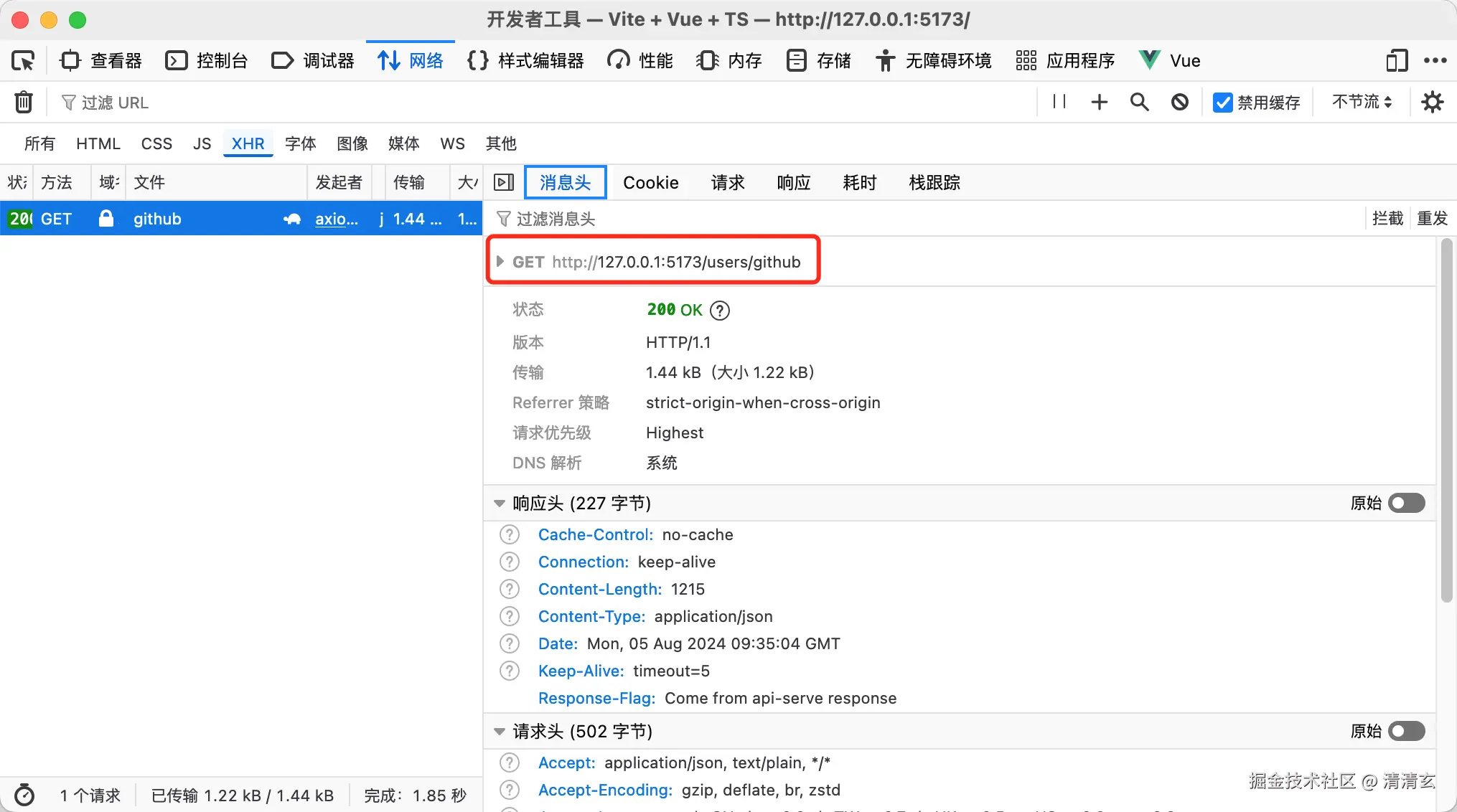
Task: Toggle 原始 view for response headers
Action: coord(1406,503)
